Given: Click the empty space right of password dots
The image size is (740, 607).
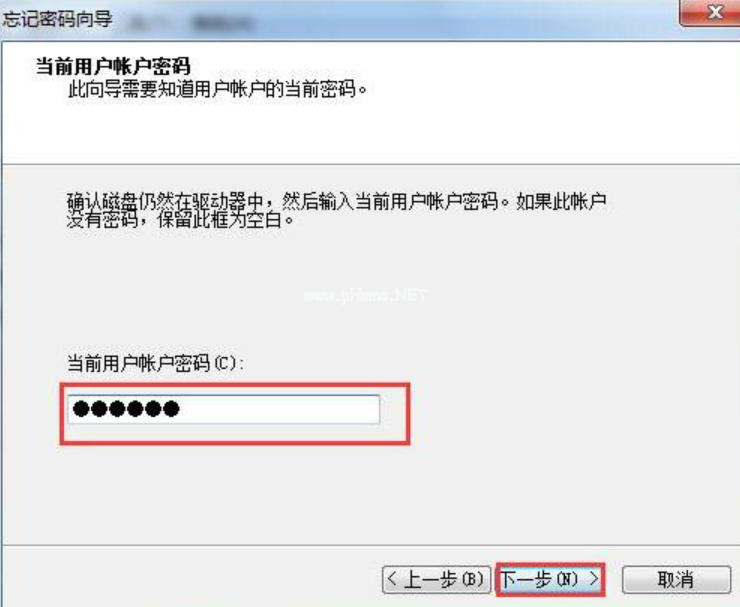Looking at the screenshot, I should coord(279,409).
